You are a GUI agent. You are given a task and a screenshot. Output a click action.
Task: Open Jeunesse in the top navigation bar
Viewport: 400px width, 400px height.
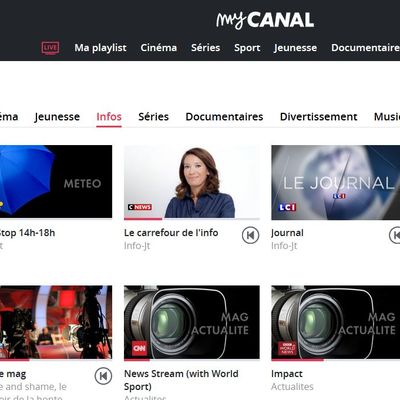coord(295,48)
